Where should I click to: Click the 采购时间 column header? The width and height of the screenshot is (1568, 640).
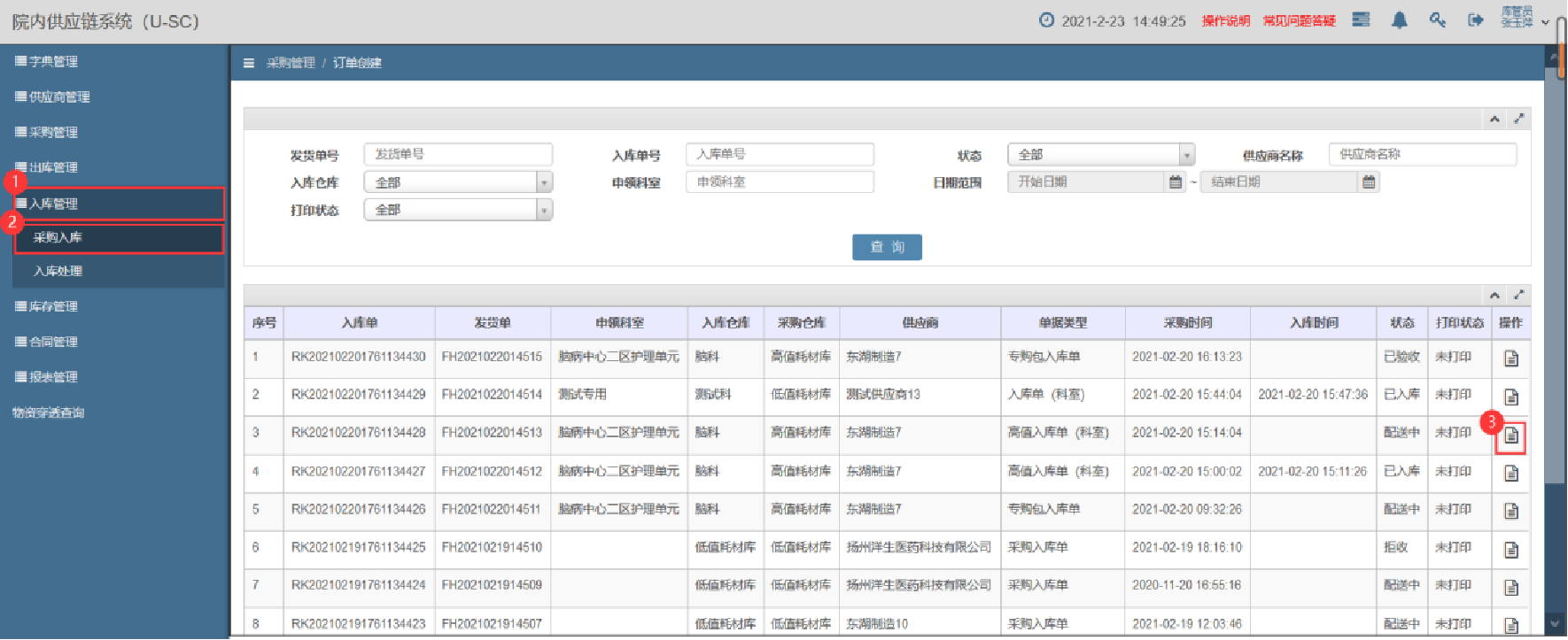[1188, 323]
